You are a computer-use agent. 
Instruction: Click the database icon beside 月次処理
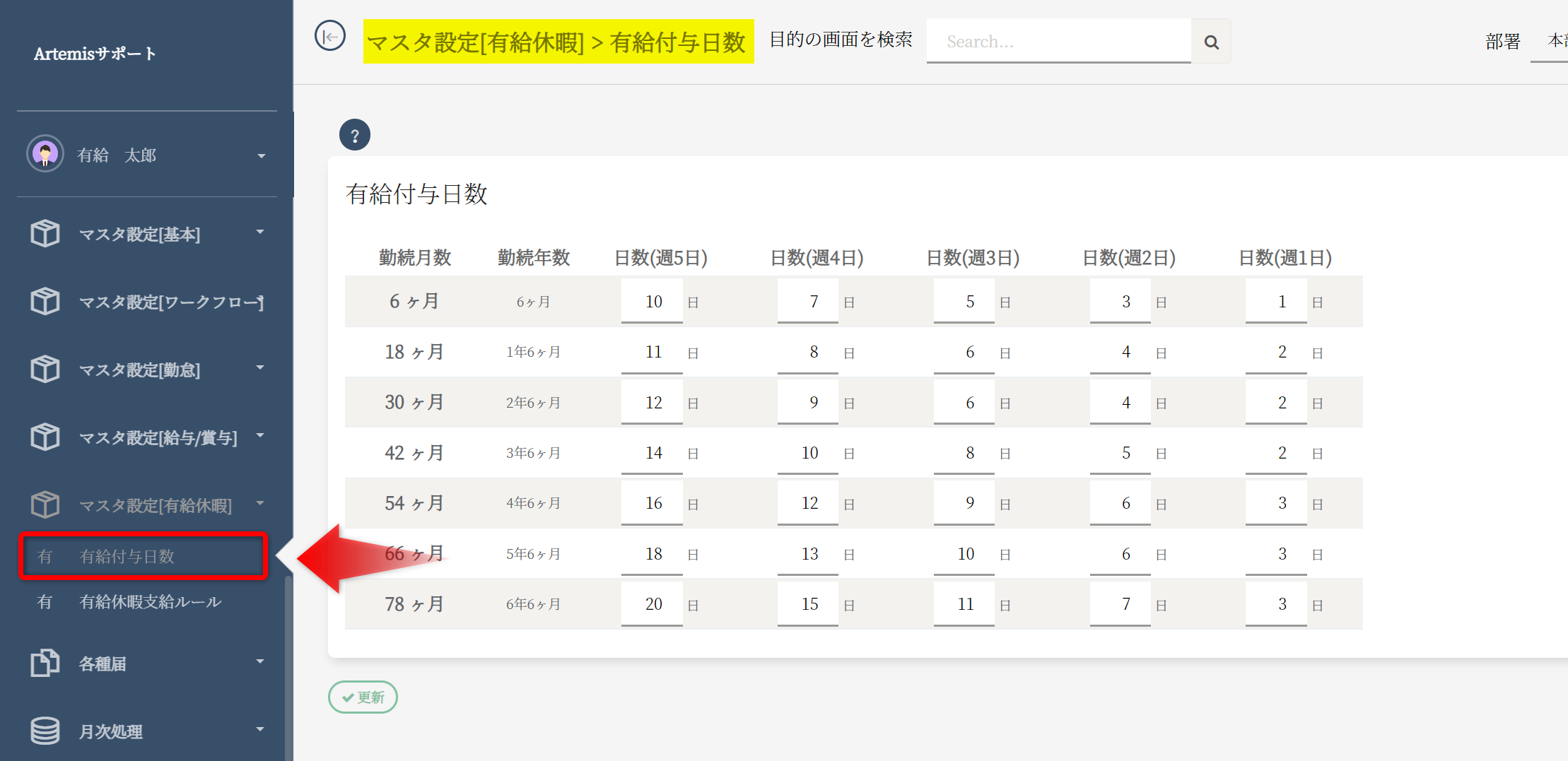pos(45,731)
